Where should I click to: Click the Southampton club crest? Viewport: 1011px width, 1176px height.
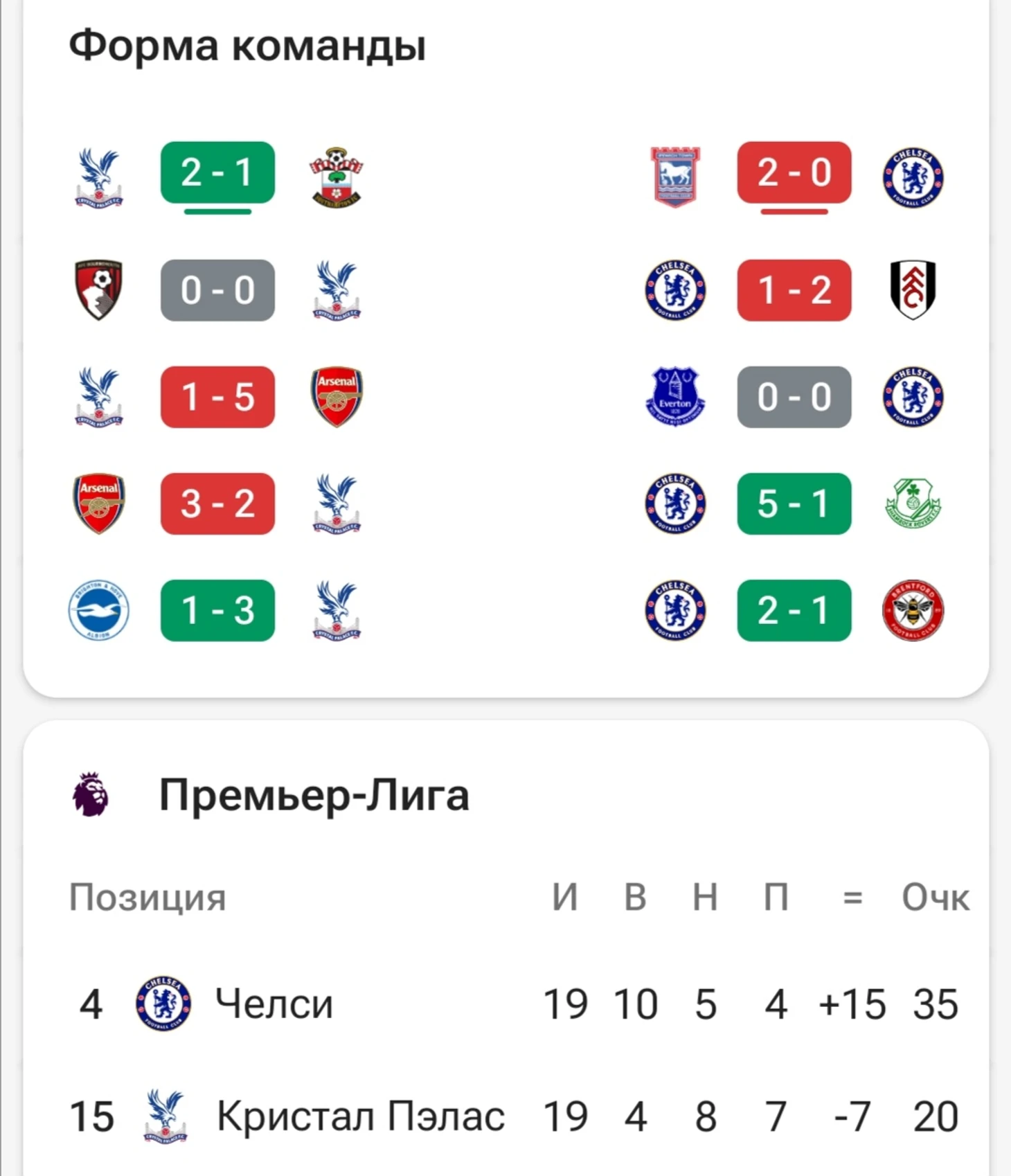pos(337,177)
